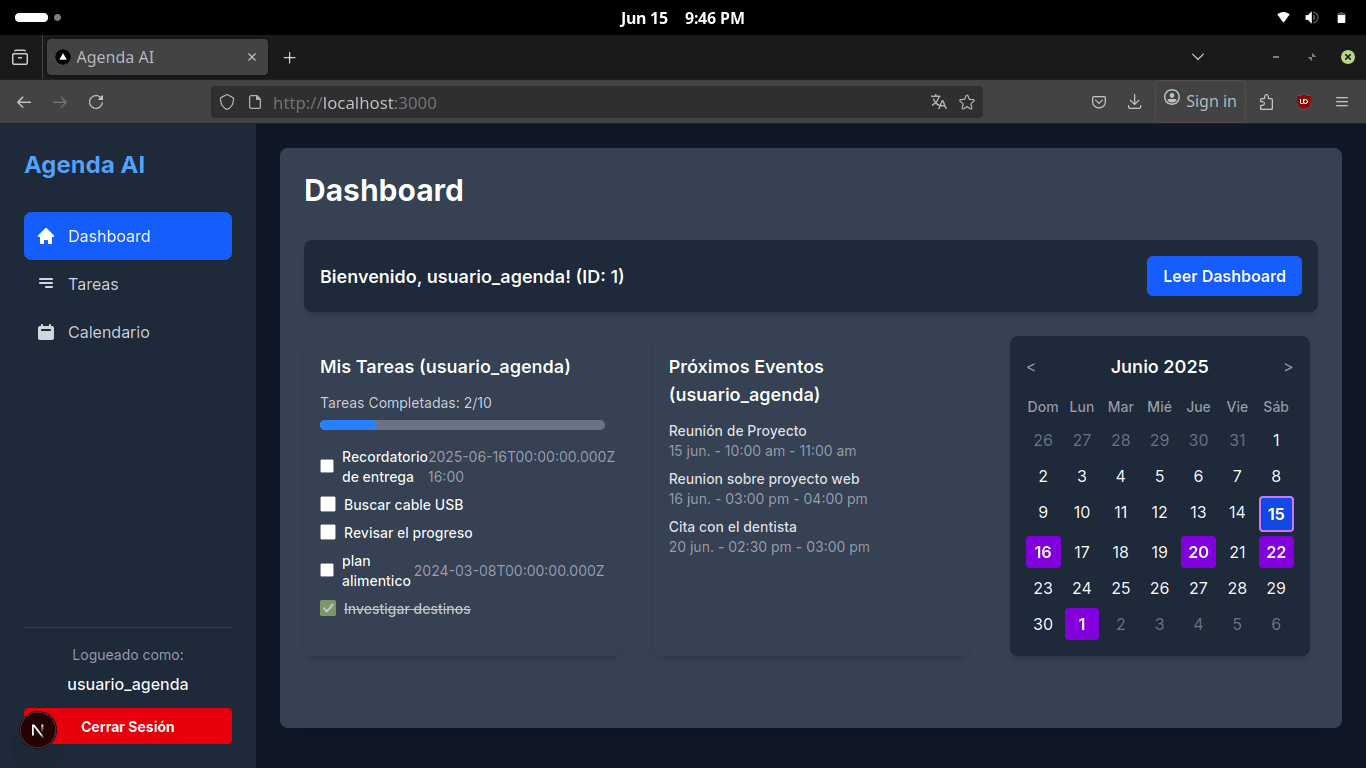Screen dimensions: 1366x768
Task: Open the Firefox hamburger application menu
Action: point(1342,102)
